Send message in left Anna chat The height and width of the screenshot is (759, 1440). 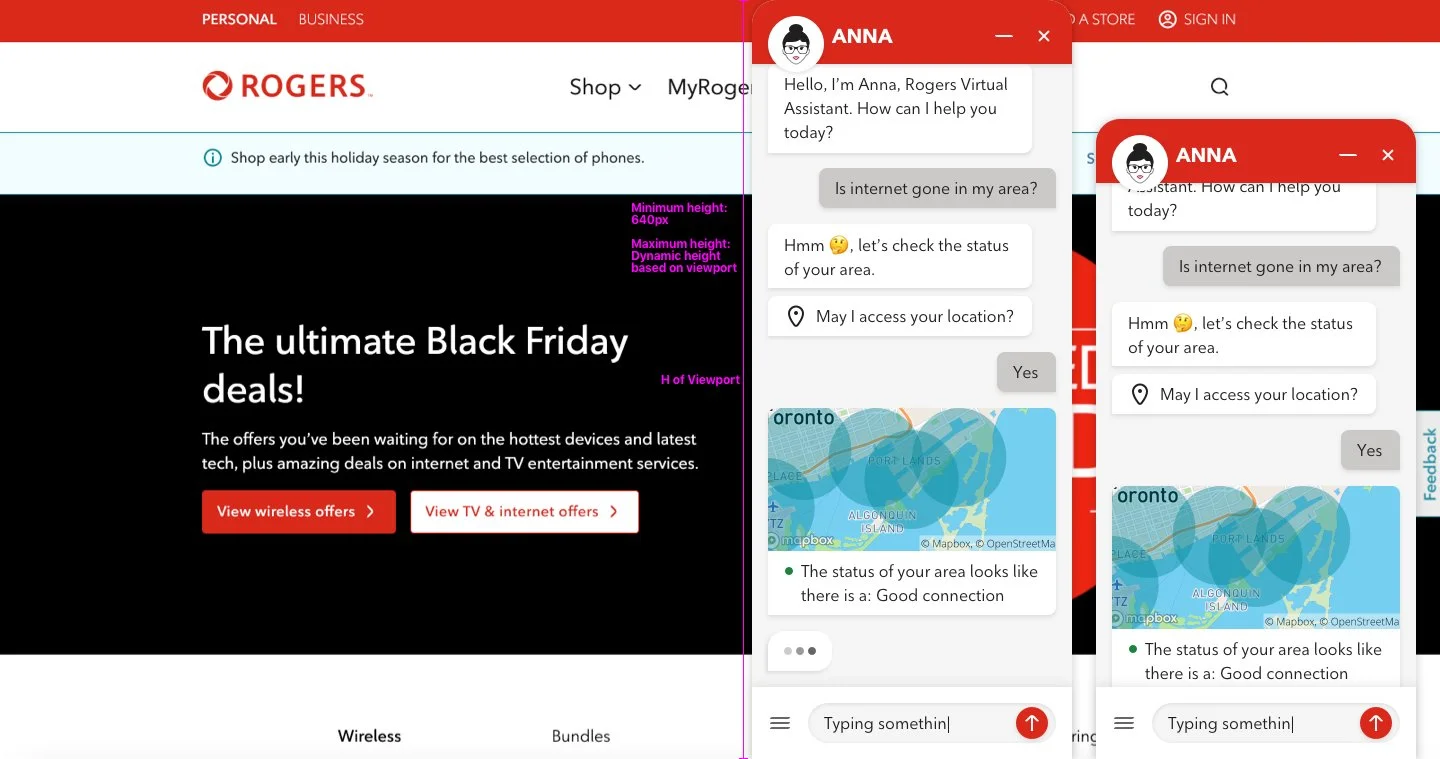click(x=1031, y=723)
